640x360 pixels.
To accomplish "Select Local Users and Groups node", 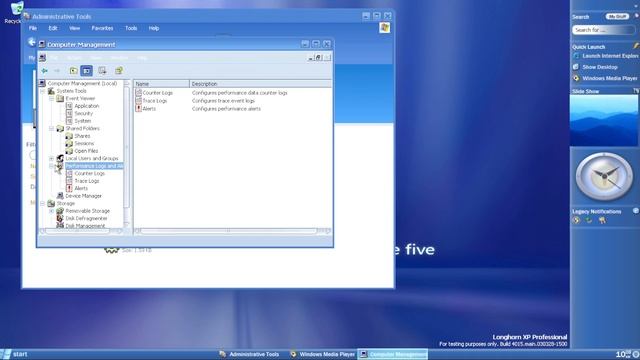I will click(92, 158).
